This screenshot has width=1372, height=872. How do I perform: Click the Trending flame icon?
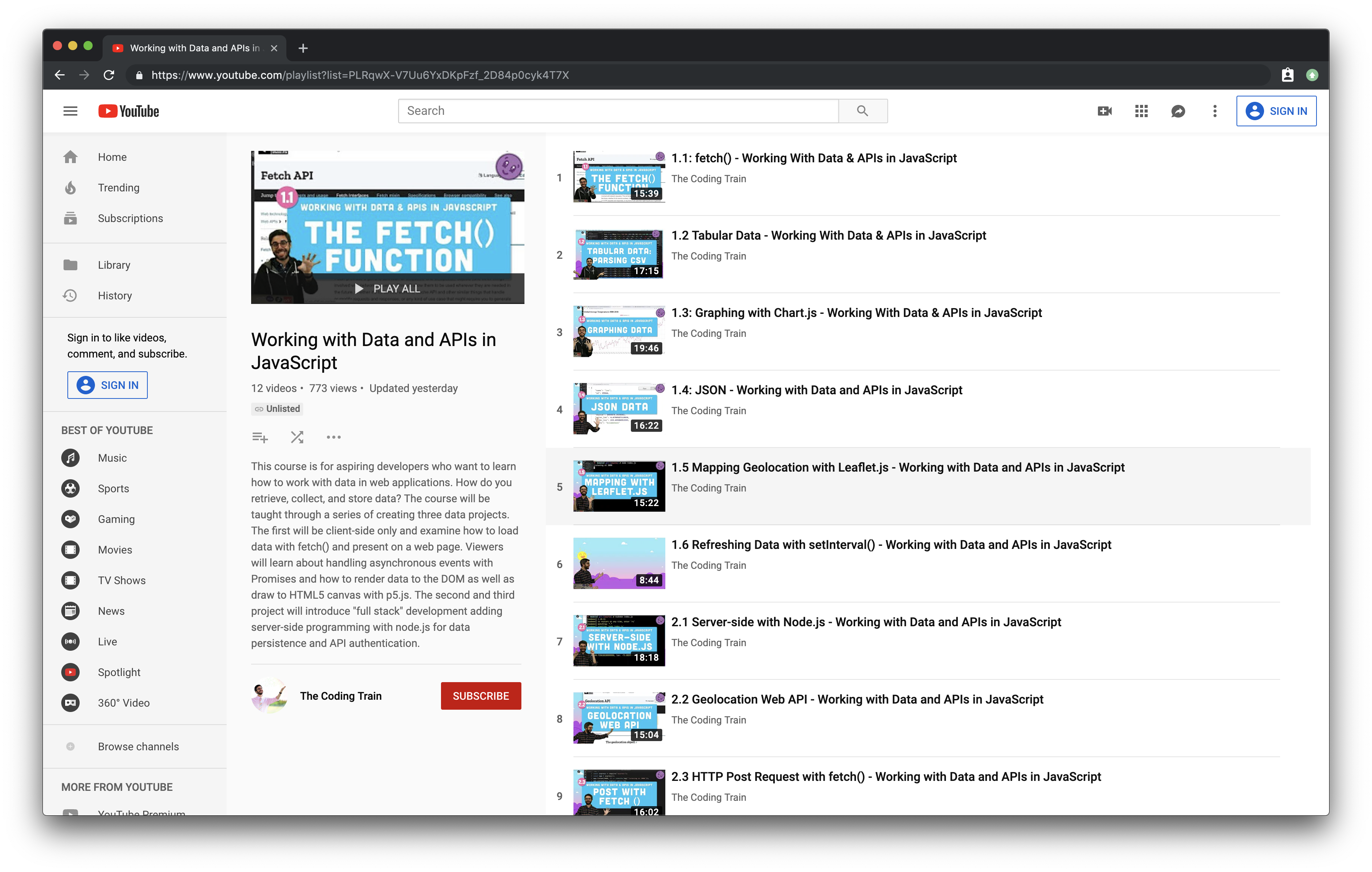71,187
